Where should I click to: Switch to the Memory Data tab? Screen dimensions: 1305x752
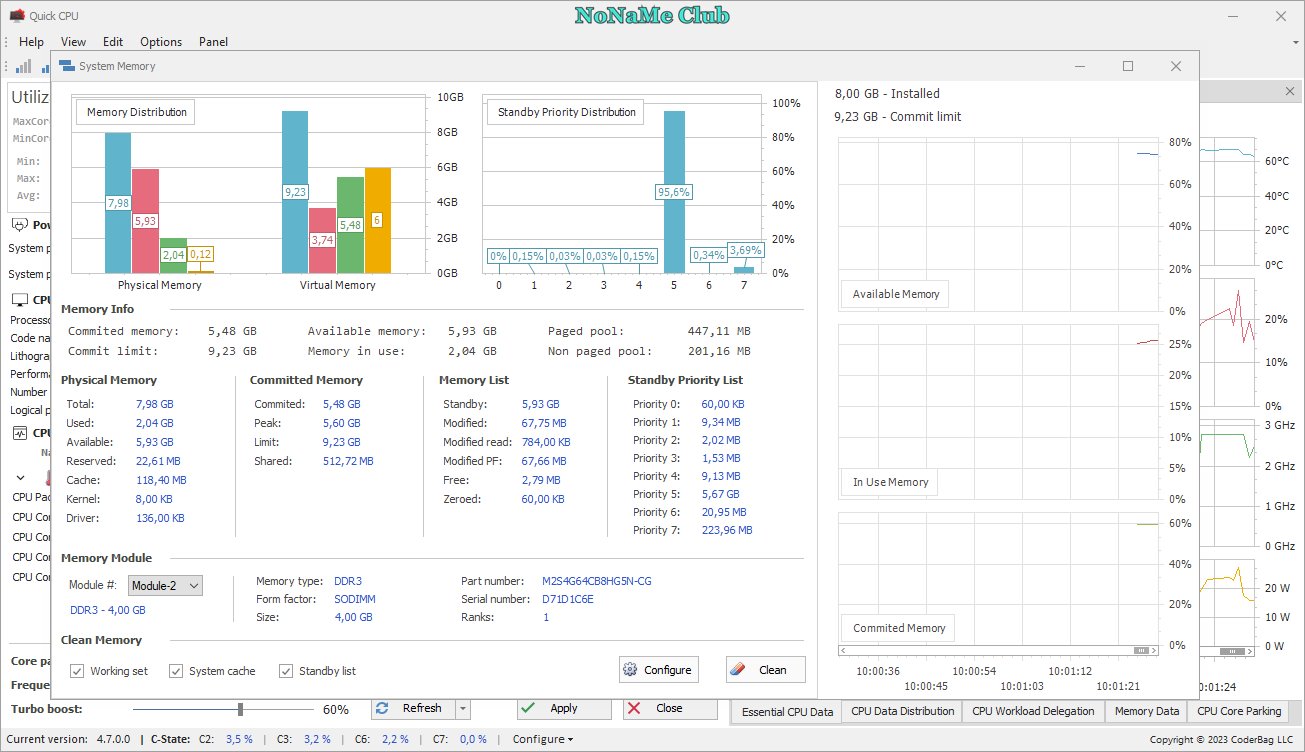[1147, 711]
